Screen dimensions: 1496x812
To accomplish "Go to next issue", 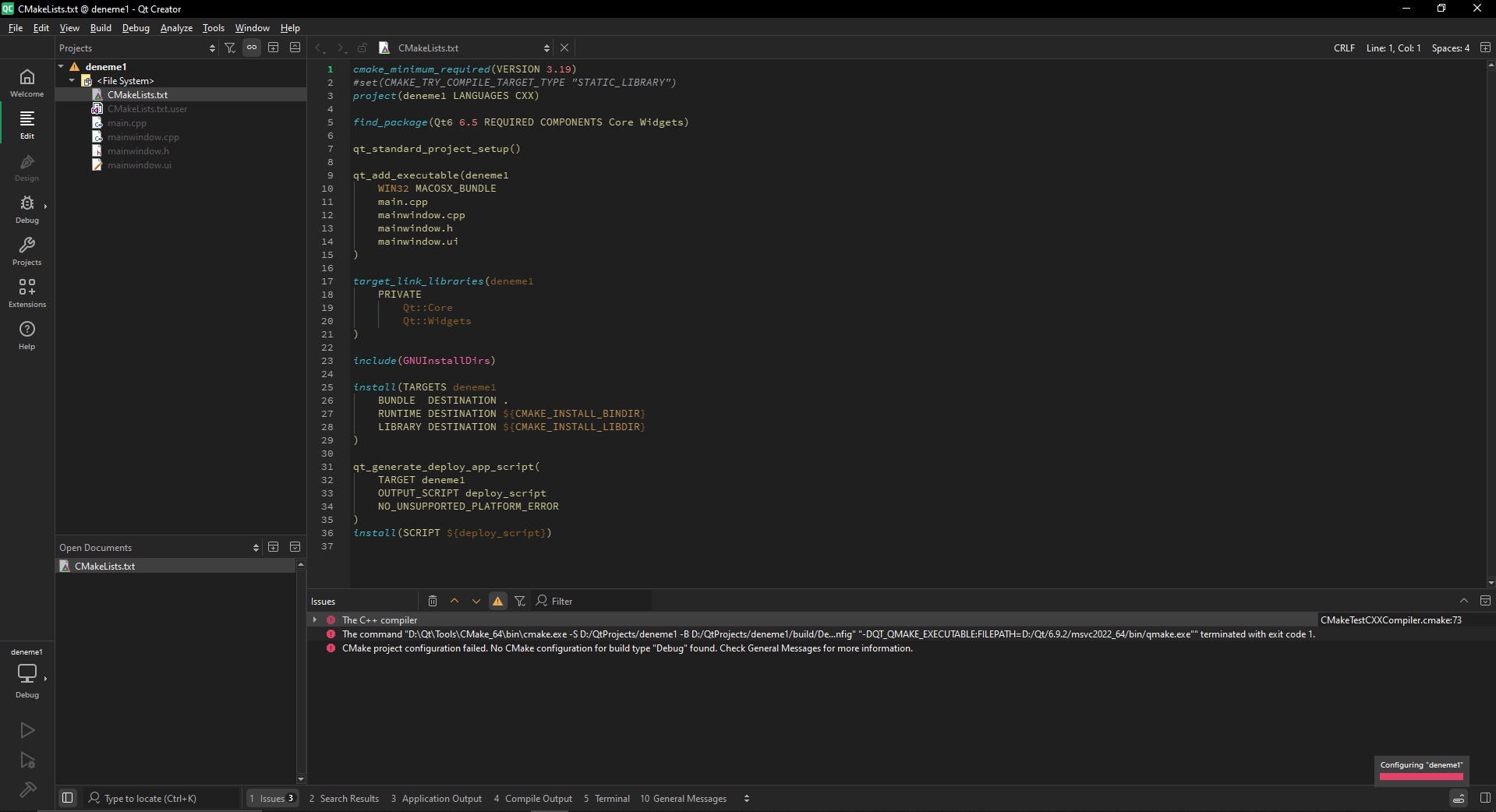I will pos(476,601).
